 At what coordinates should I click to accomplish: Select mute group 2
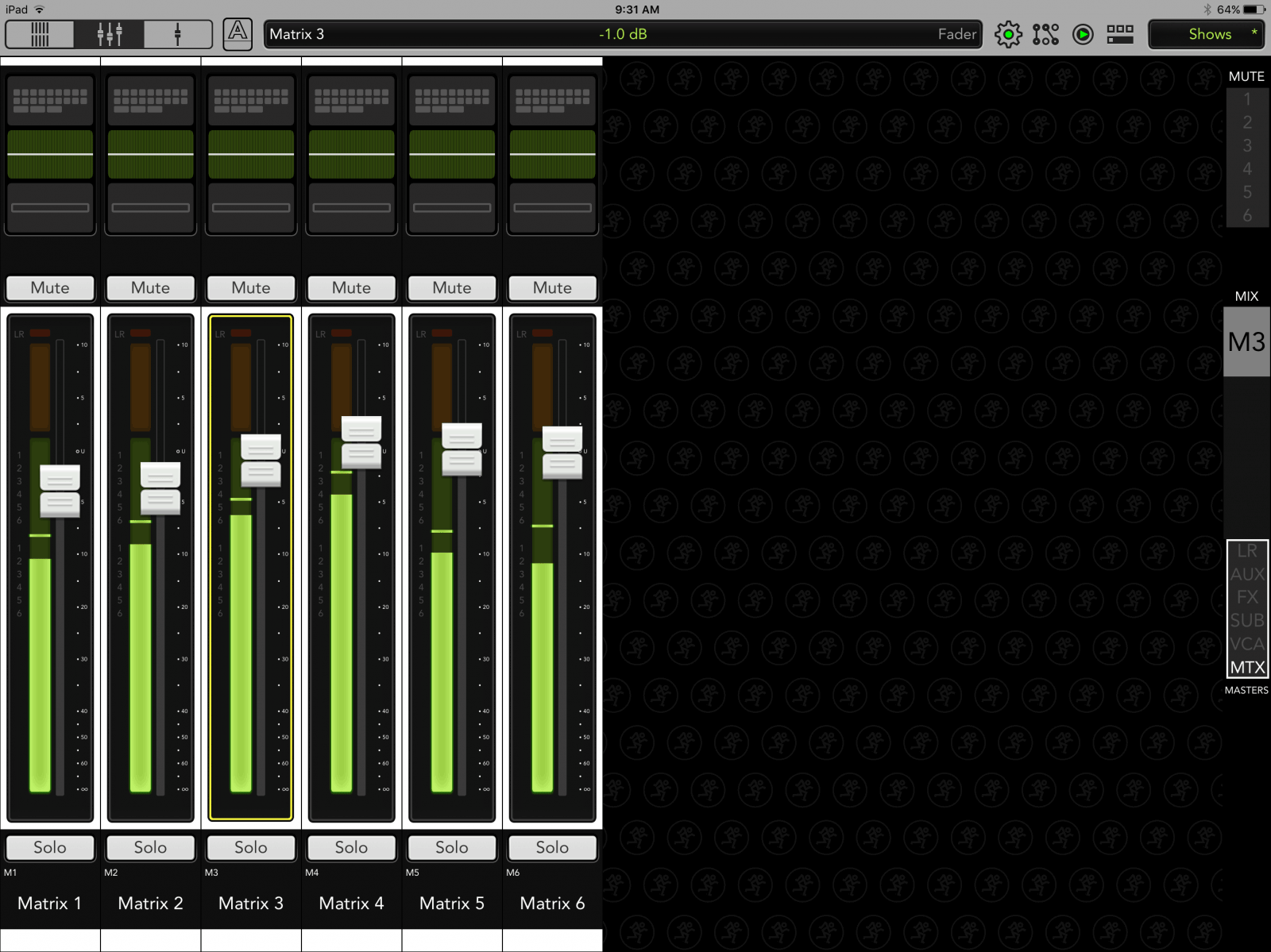point(1247,122)
